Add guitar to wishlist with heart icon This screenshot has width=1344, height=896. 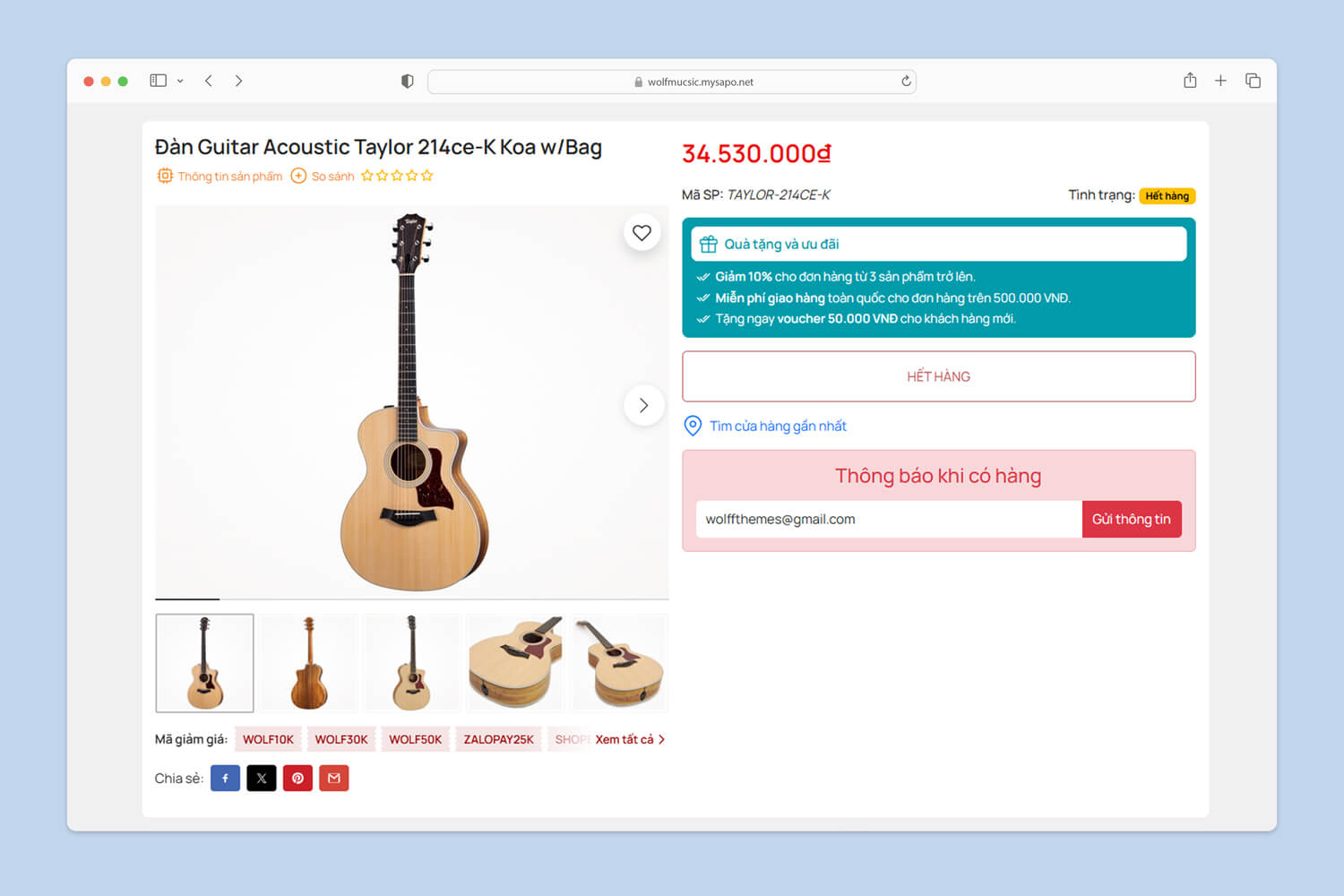[x=642, y=233]
